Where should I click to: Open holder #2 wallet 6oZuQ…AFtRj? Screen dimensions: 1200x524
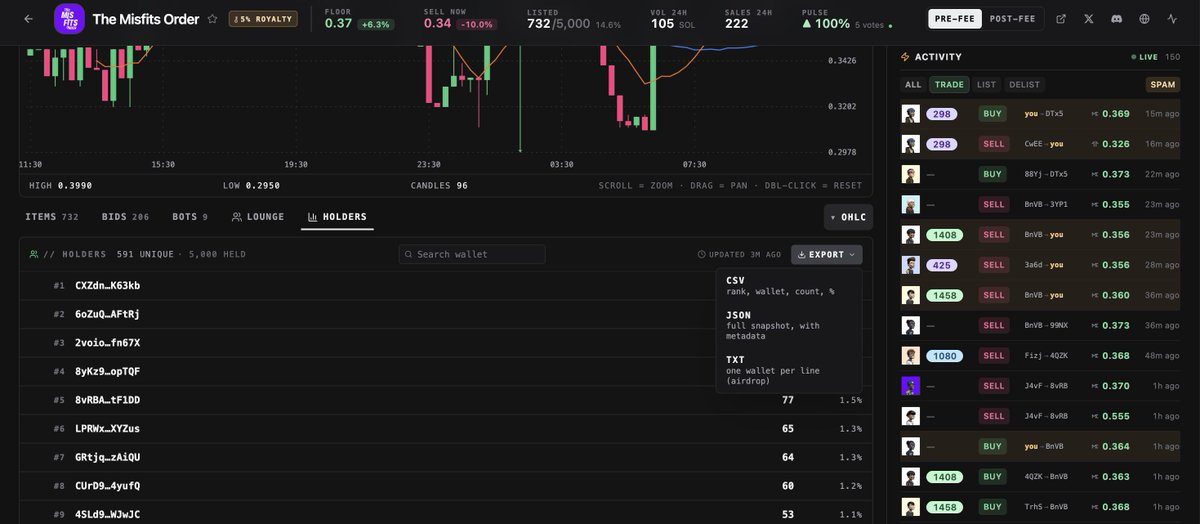[x=107, y=314]
